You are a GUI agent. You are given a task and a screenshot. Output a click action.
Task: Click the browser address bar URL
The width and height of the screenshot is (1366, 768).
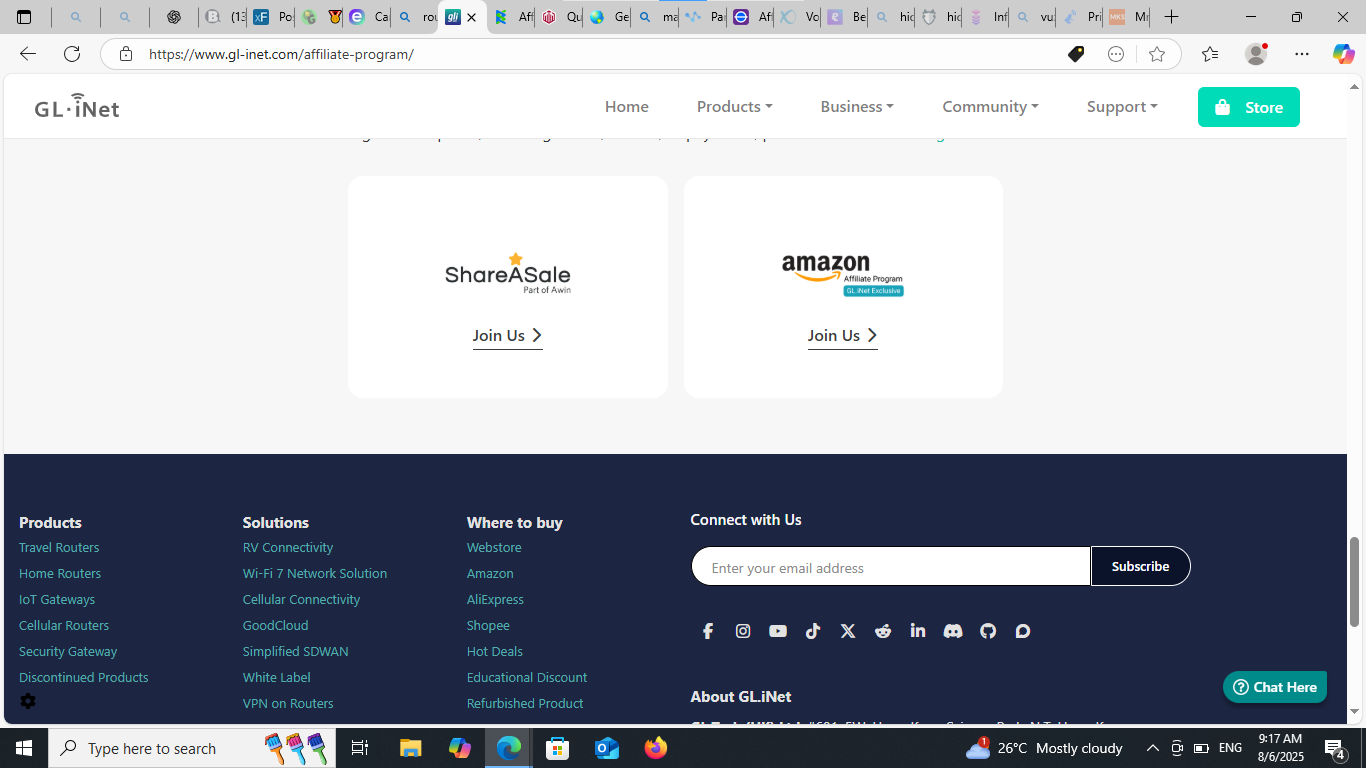pyautogui.click(x=281, y=54)
